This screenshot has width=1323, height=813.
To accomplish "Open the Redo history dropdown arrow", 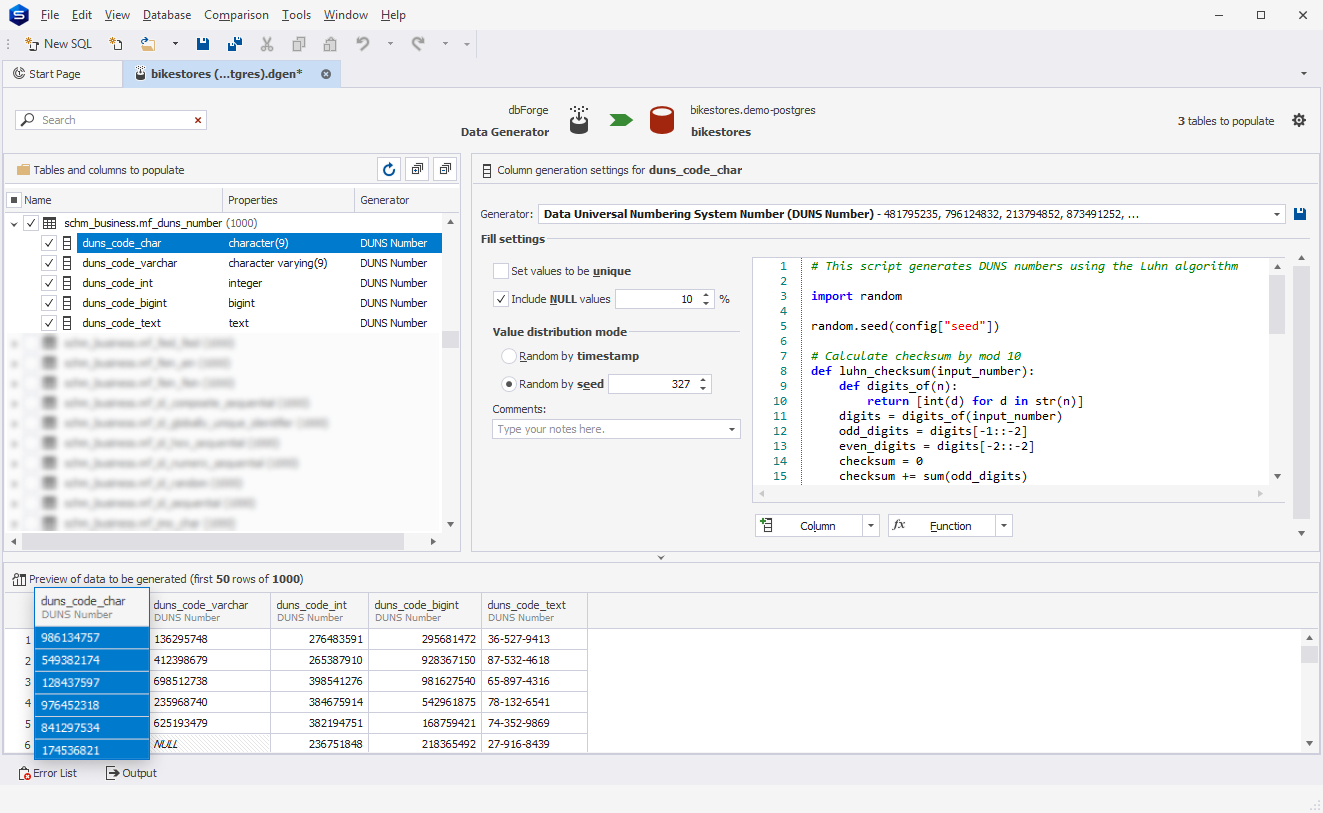I will point(445,44).
